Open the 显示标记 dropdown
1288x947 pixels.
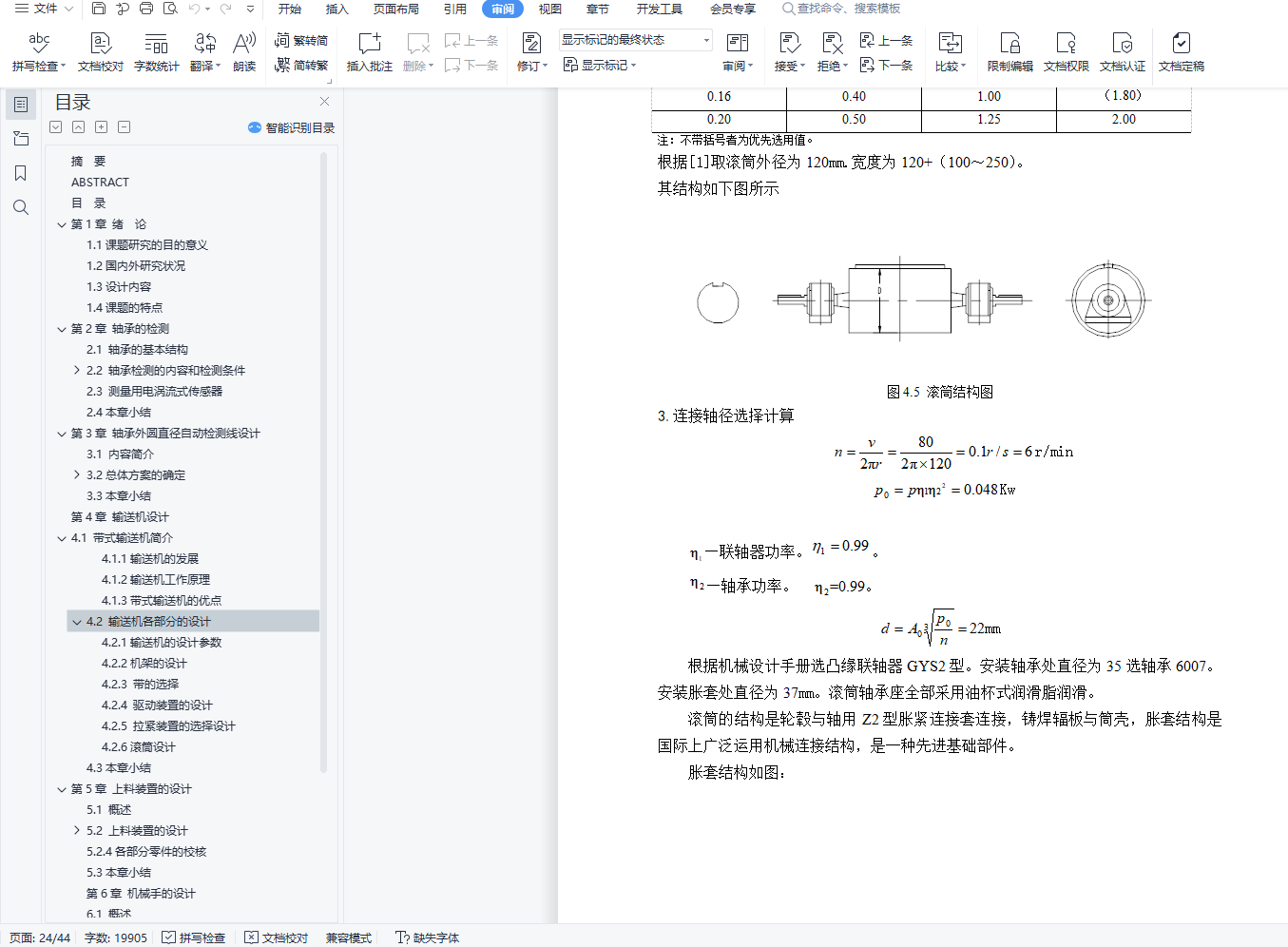pos(600,65)
